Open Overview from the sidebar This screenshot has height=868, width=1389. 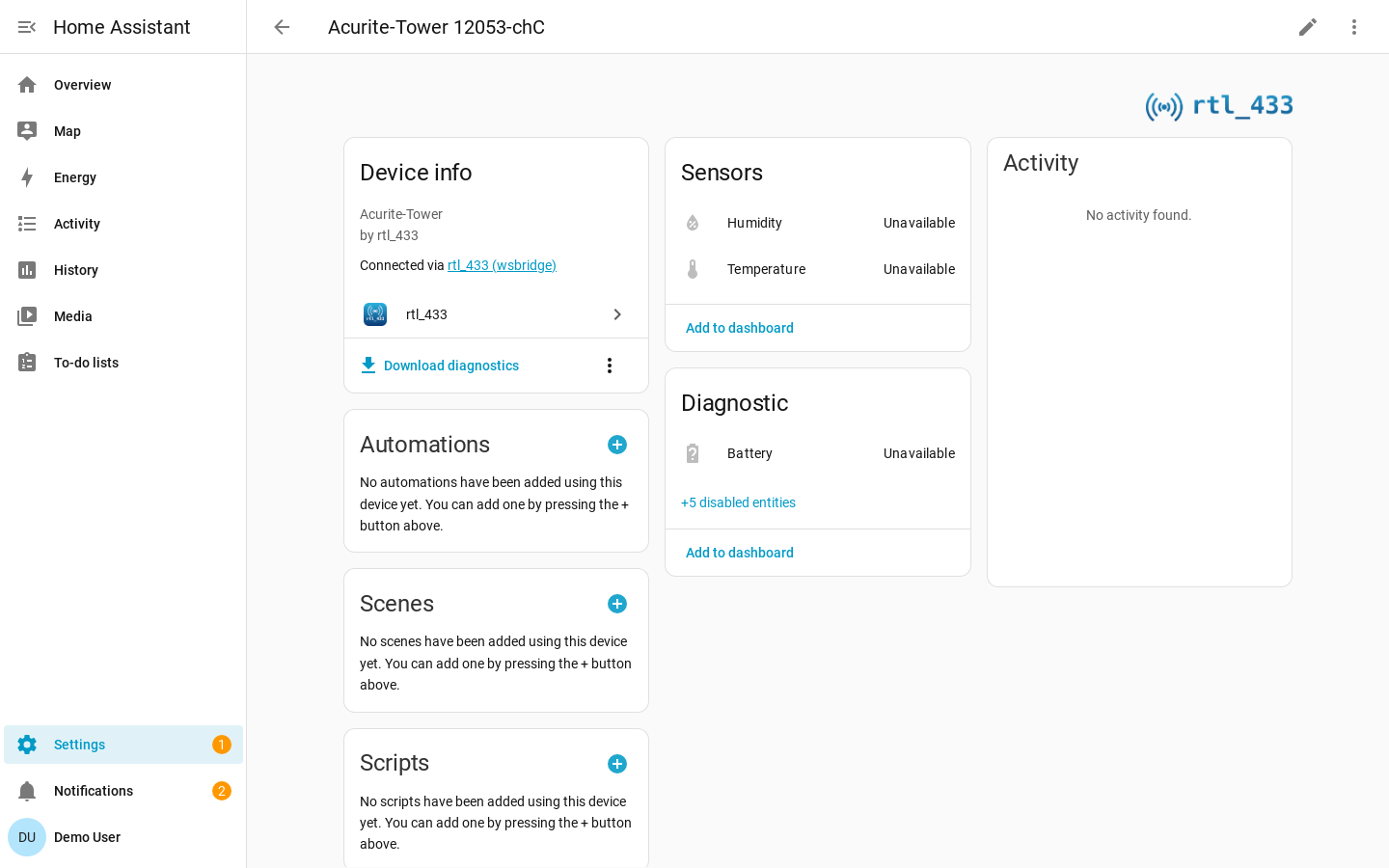coord(123,85)
